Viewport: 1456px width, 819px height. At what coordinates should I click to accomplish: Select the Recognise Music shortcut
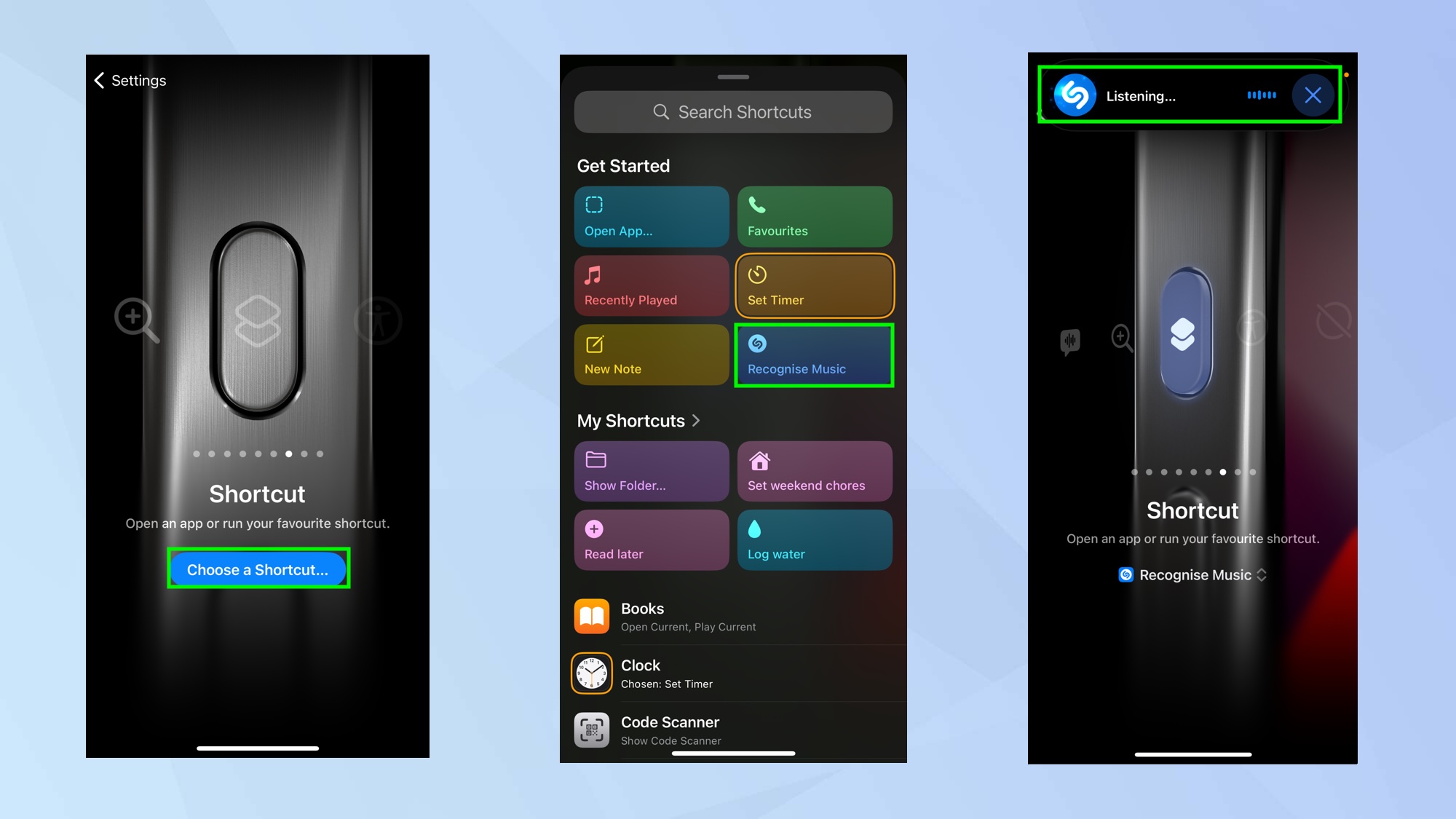click(x=813, y=355)
